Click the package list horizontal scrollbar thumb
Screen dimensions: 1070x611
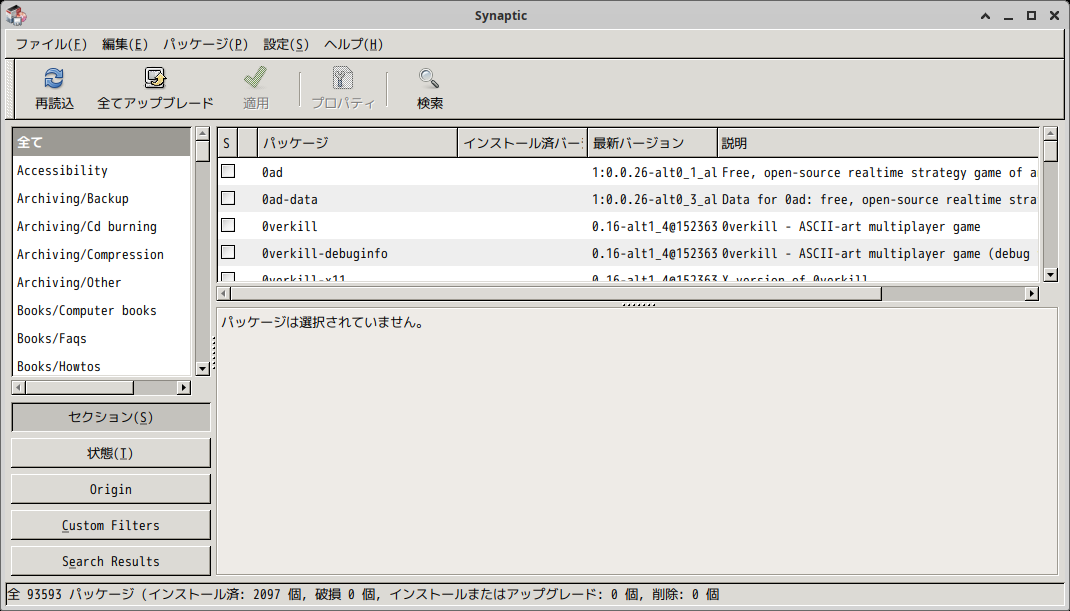click(556, 294)
